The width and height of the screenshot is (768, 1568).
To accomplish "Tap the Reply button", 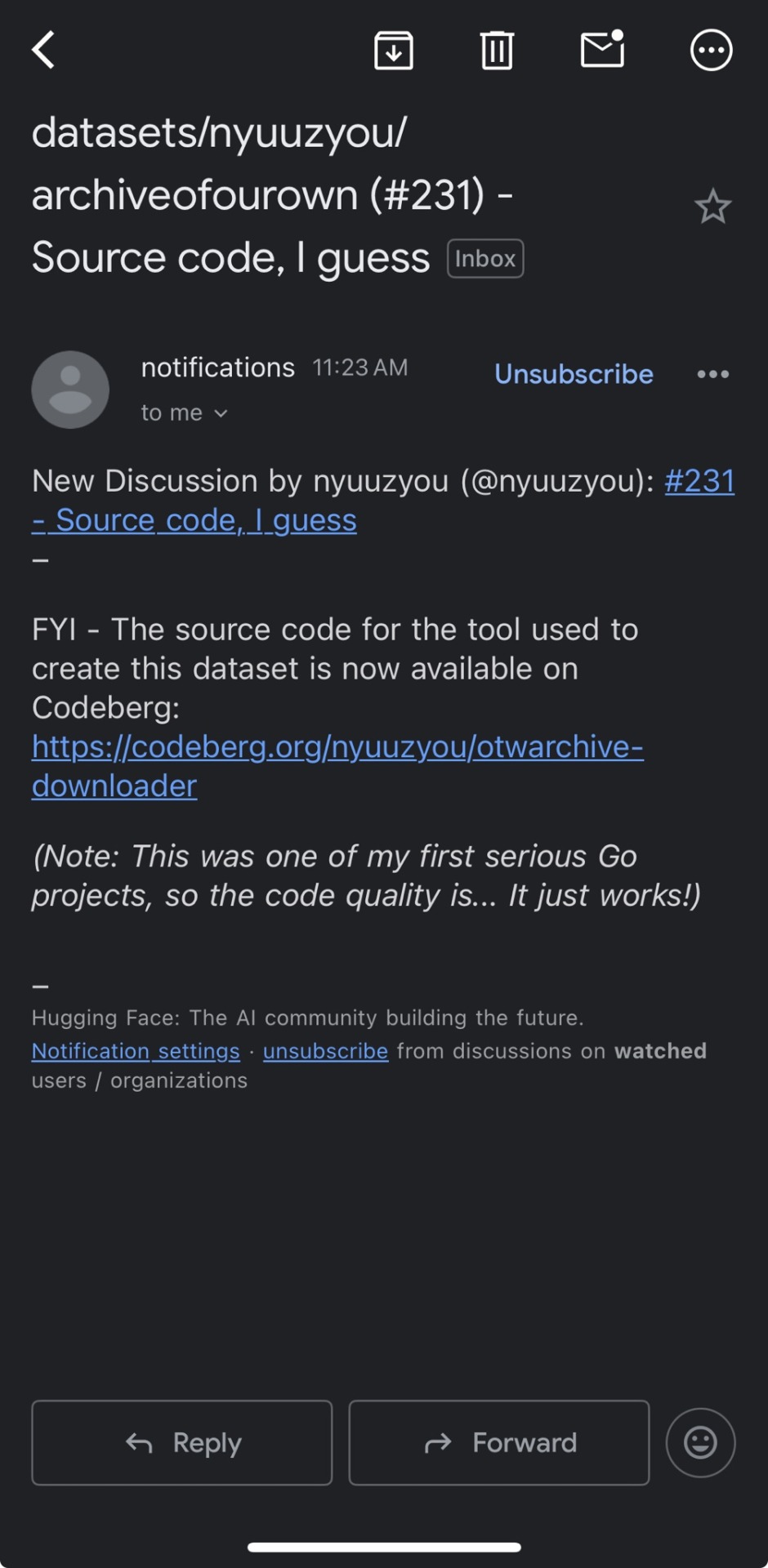I will pyautogui.click(x=182, y=1443).
